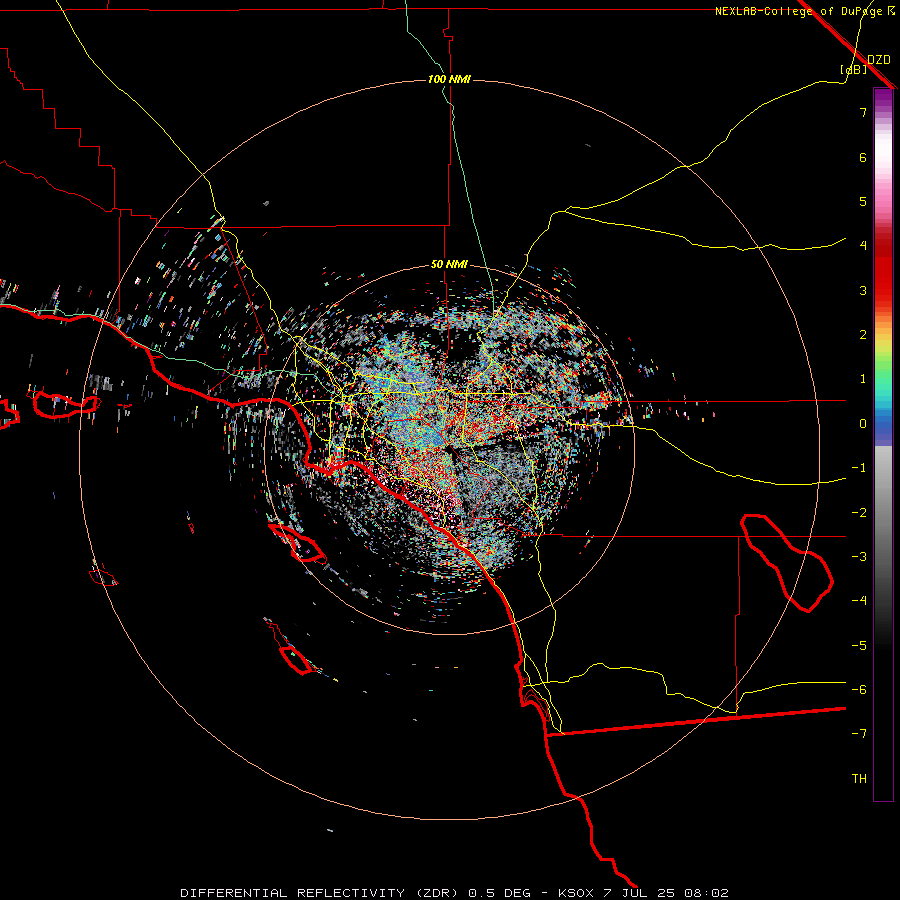The height and width of the screenshot is (900, 900).
Task: Click the 5 value on the color scale
Action: pos(863,201)
